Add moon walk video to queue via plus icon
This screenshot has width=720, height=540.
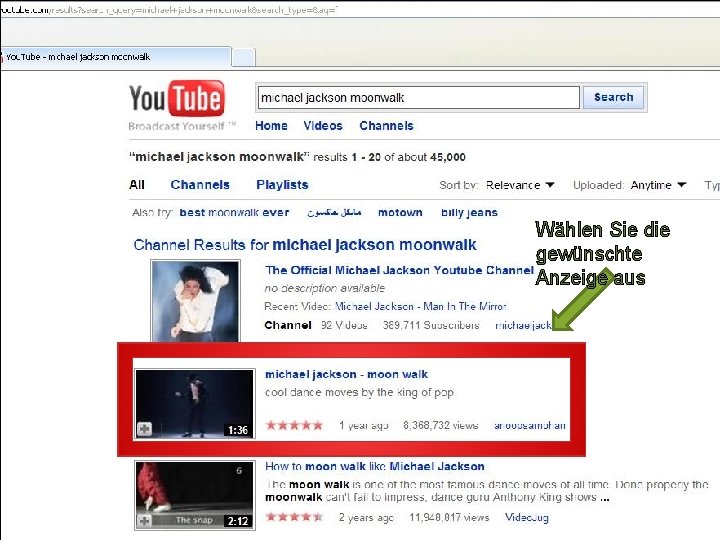145,429
